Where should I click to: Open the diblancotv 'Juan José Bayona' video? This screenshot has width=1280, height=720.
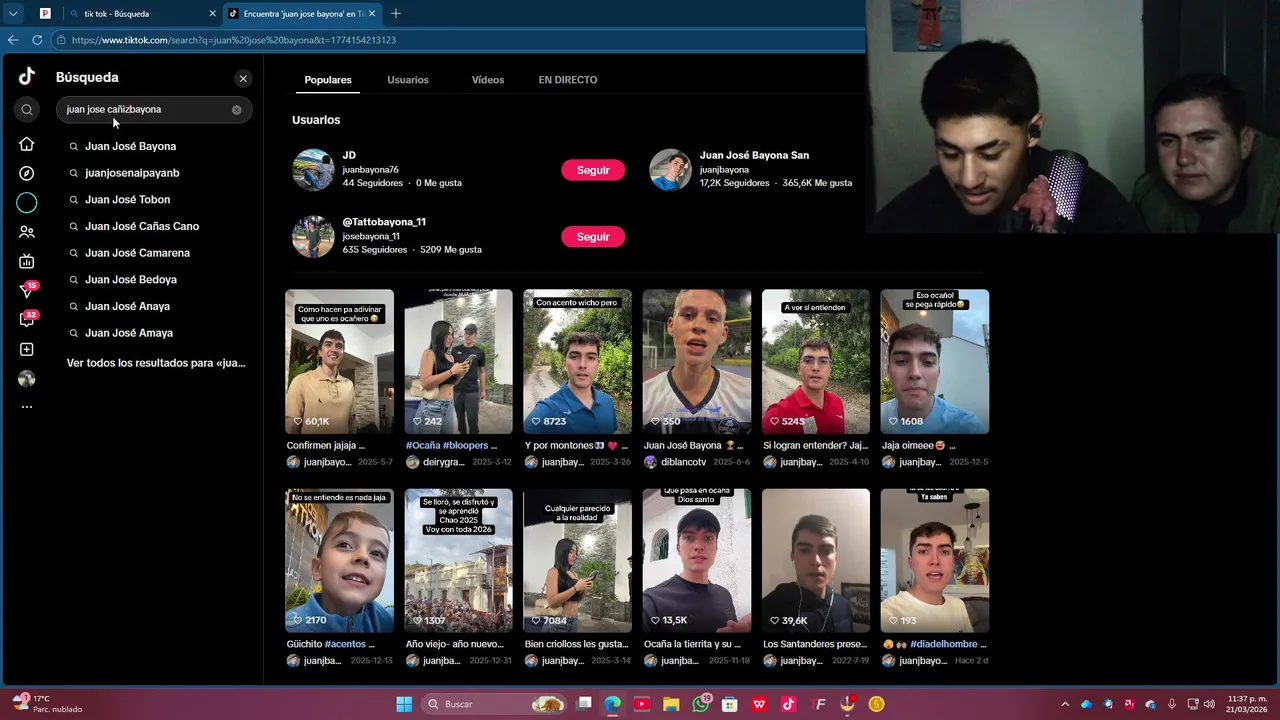tap(697, 362)
